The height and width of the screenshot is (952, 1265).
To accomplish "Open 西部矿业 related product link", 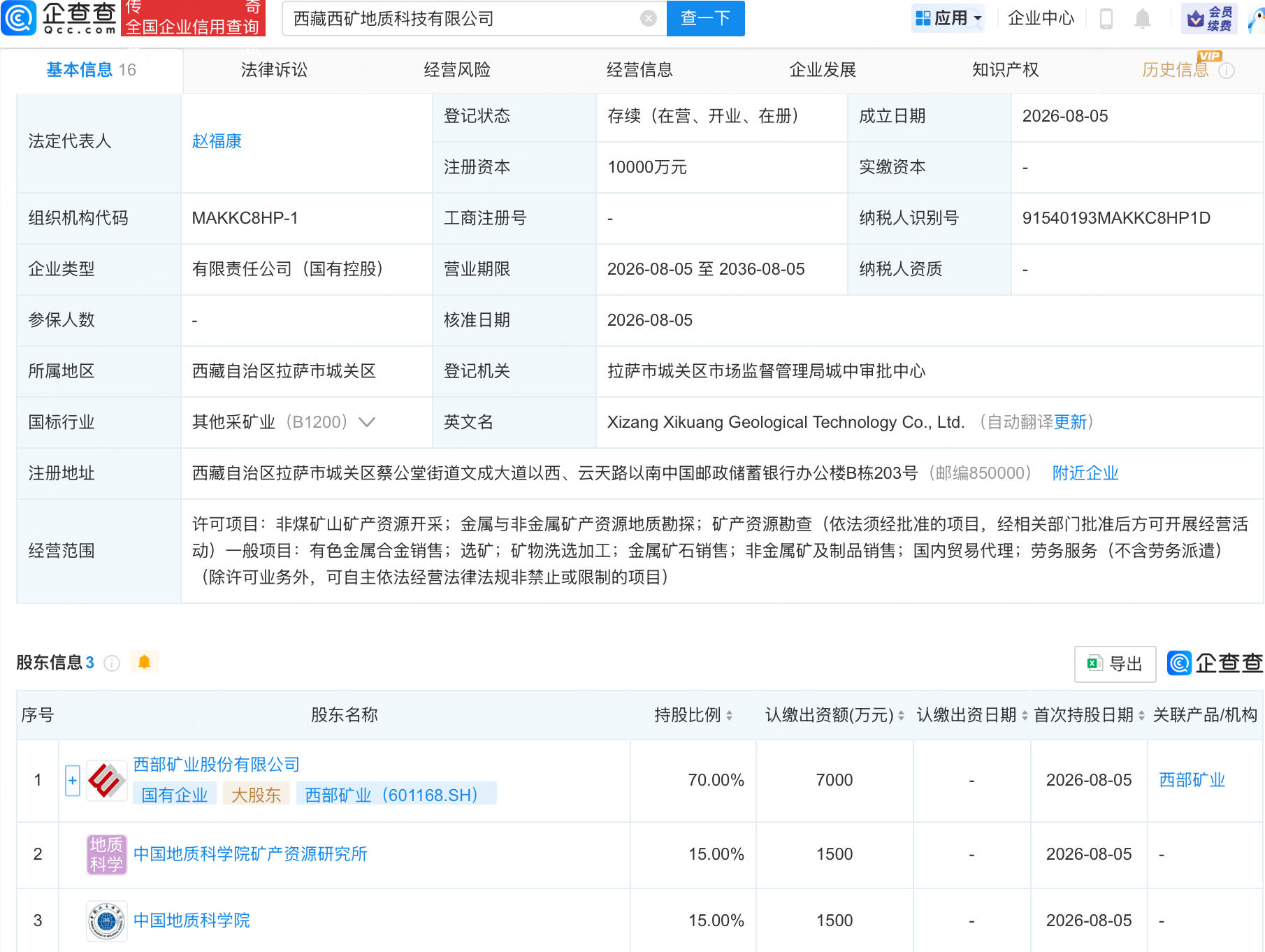I will point(1192,780).
